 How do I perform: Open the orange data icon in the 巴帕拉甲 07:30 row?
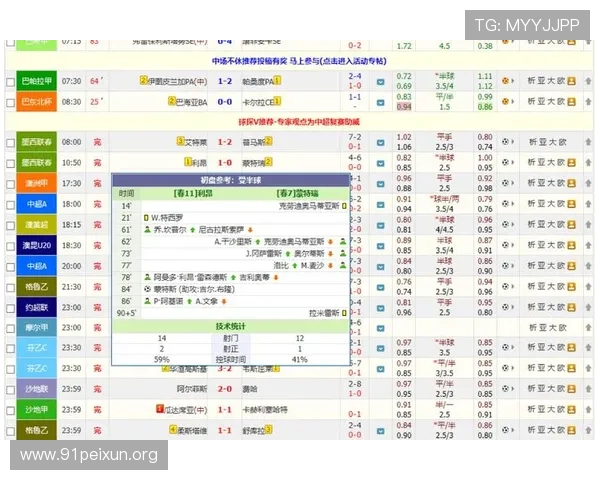click(x=571, y=81)
